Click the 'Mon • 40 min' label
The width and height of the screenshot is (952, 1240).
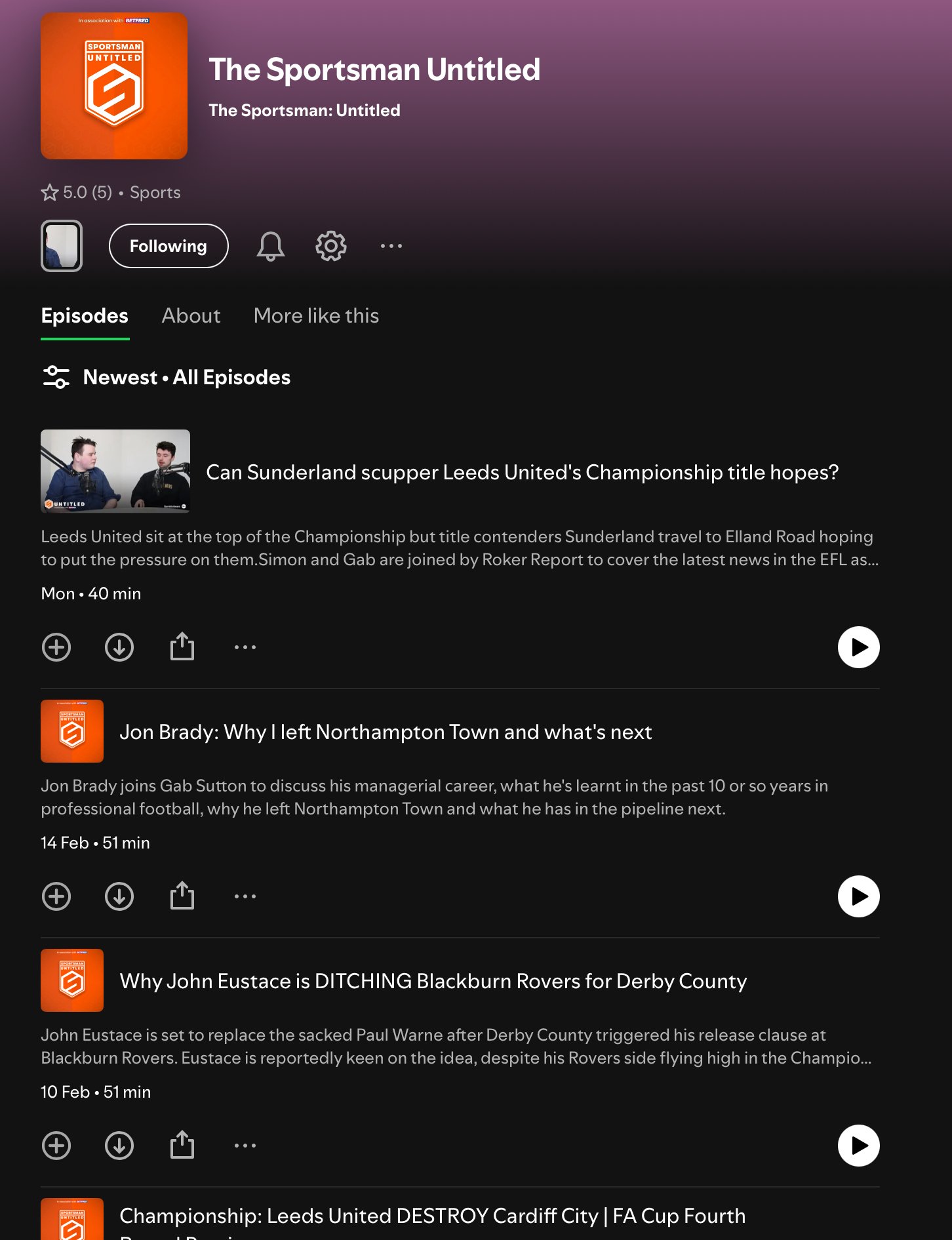[91, 593]
